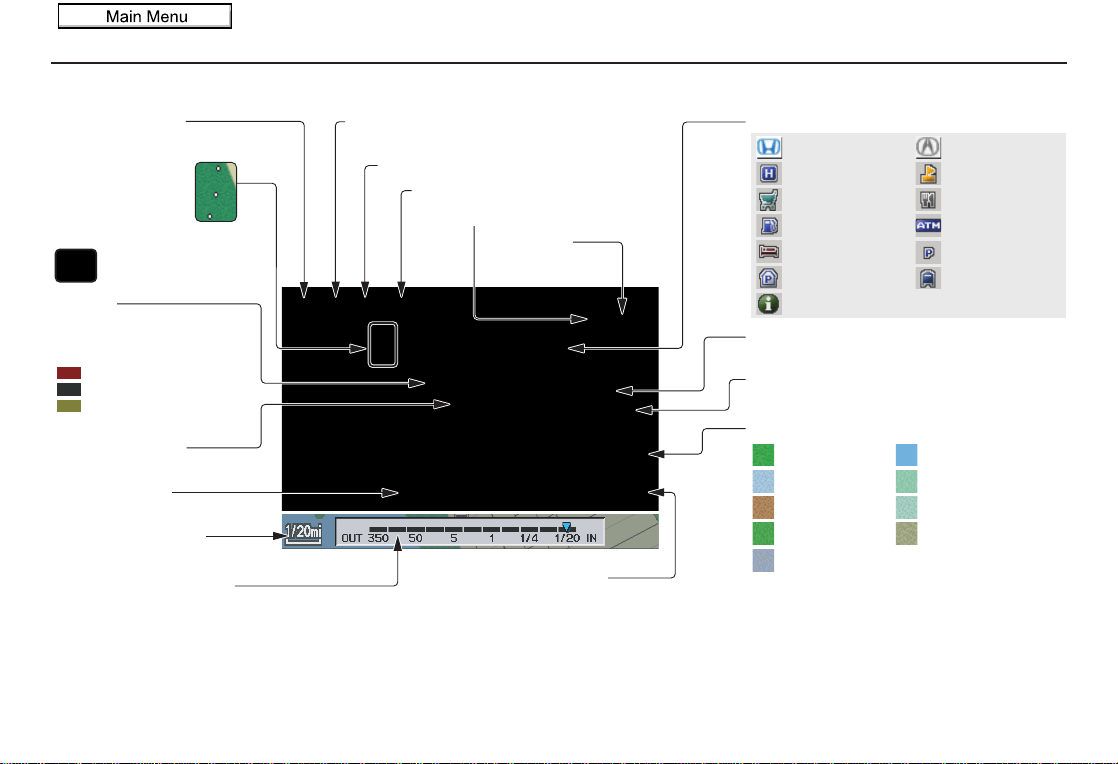1118x764 pixels.
Task: Pick the olive yellow road color swatch
Action: (69, 406)
